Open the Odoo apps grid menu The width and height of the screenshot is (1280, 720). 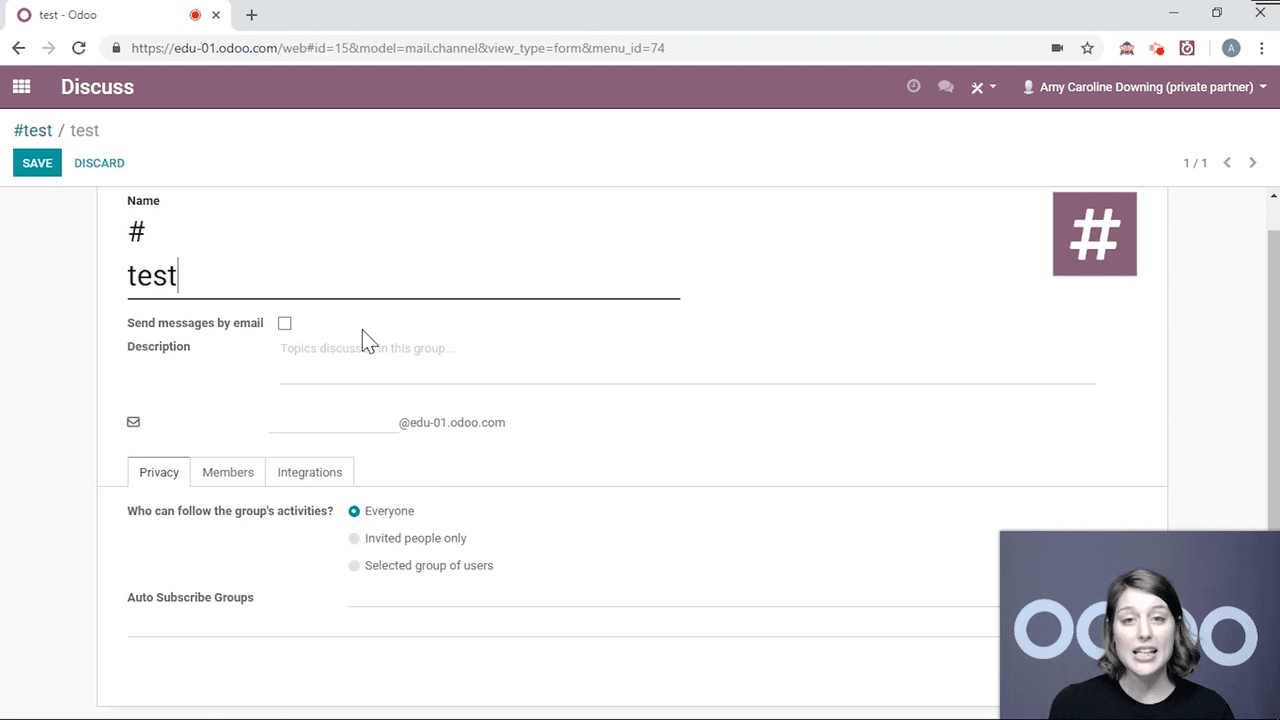(21, 87)
